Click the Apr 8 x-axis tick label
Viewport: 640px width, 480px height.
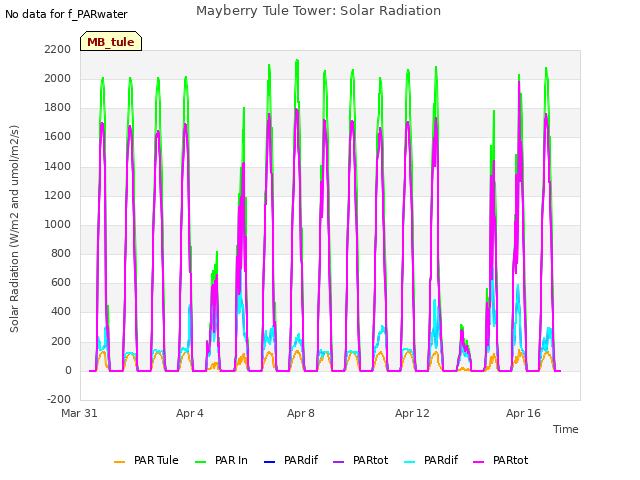pos(301,413)
